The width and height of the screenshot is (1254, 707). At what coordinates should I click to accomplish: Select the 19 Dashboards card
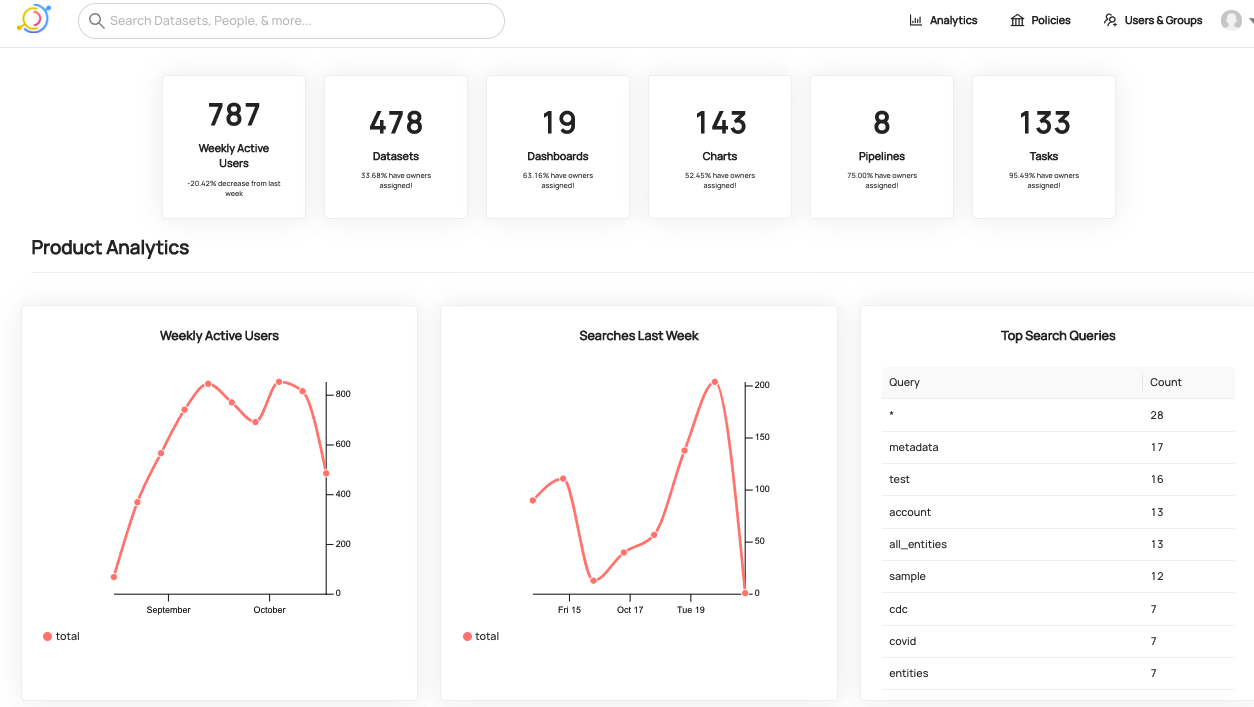click(x=558, y=146)
